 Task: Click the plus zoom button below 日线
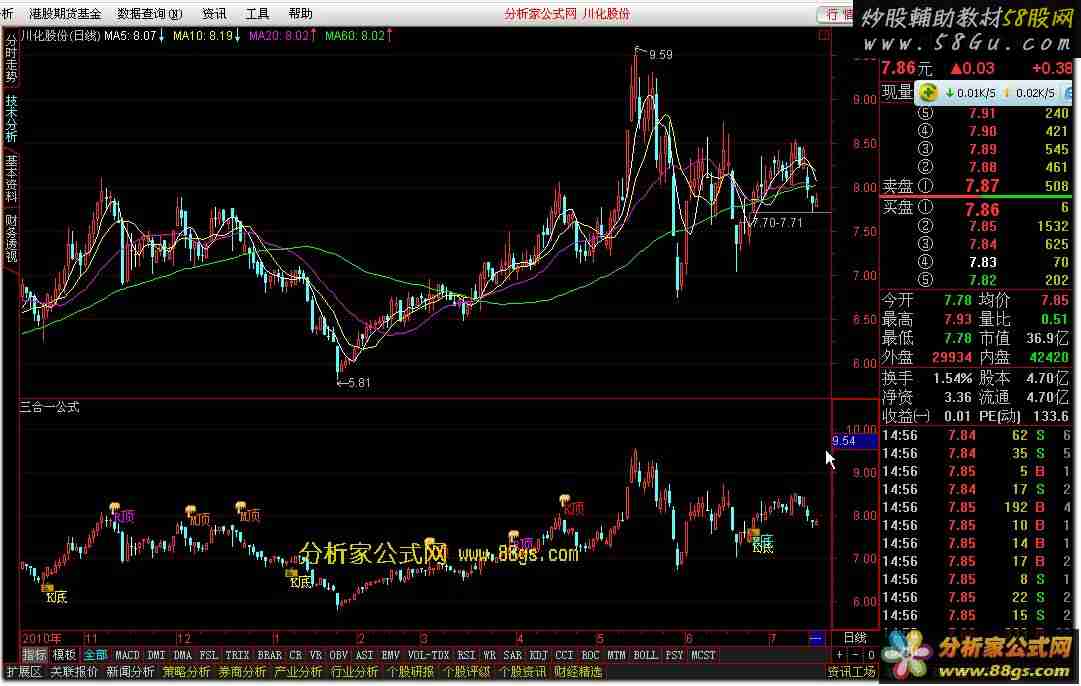coord(840,655)
